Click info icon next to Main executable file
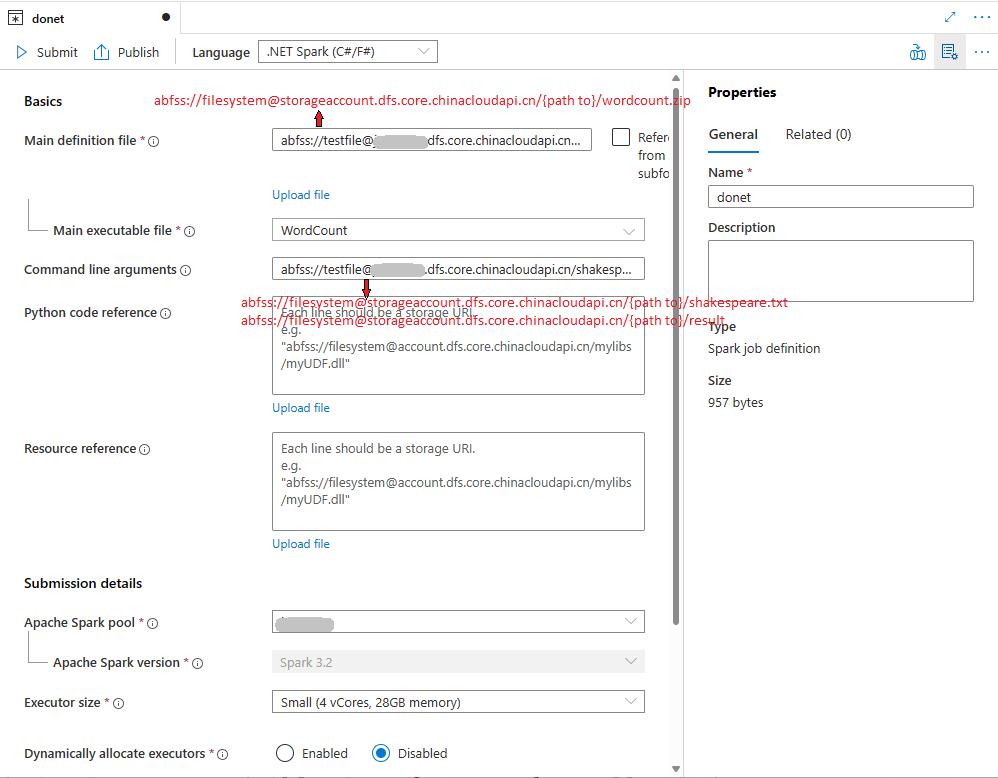 pos(190,232)
